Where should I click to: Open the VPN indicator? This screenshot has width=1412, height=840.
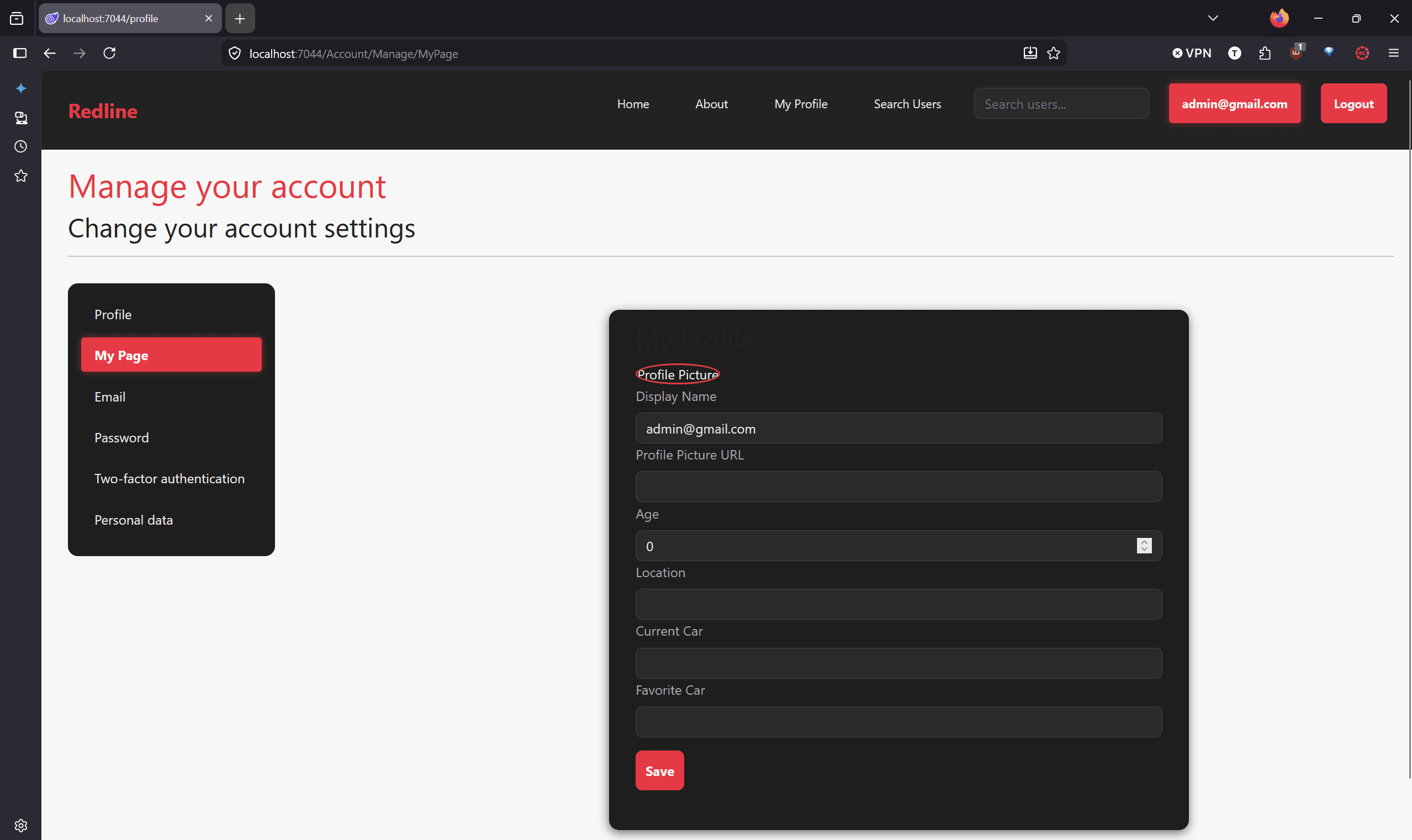tap(1191, 53)
